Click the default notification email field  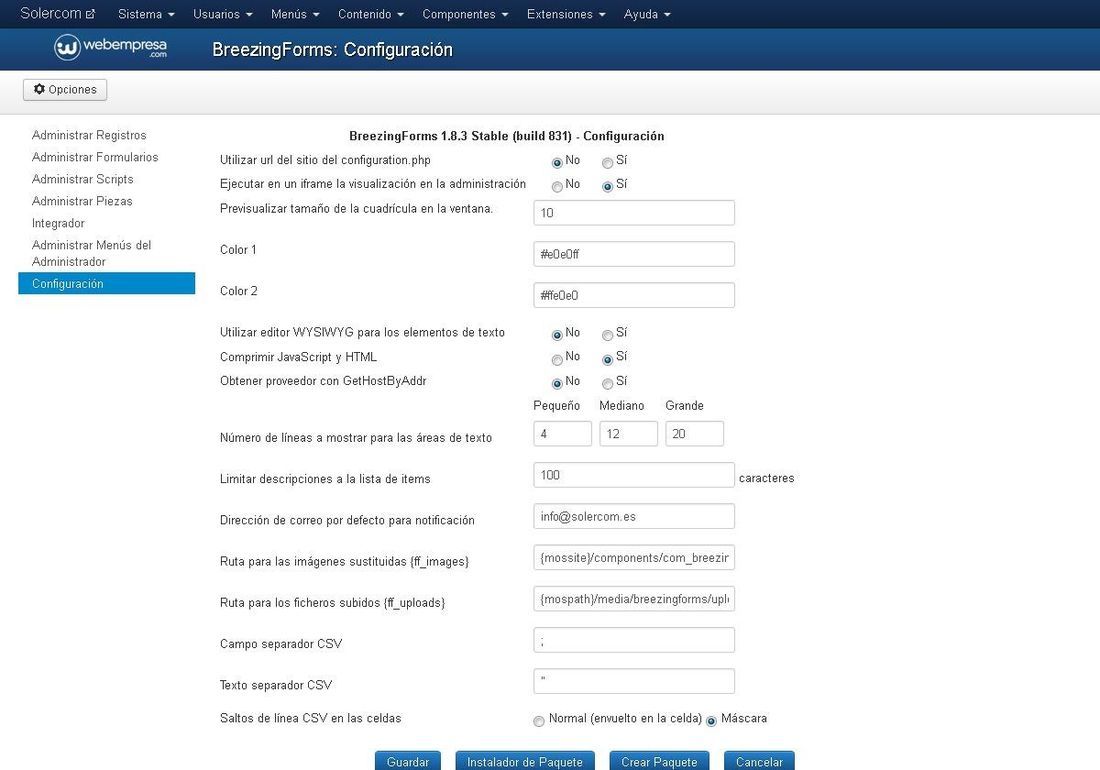tap(634, 516)
